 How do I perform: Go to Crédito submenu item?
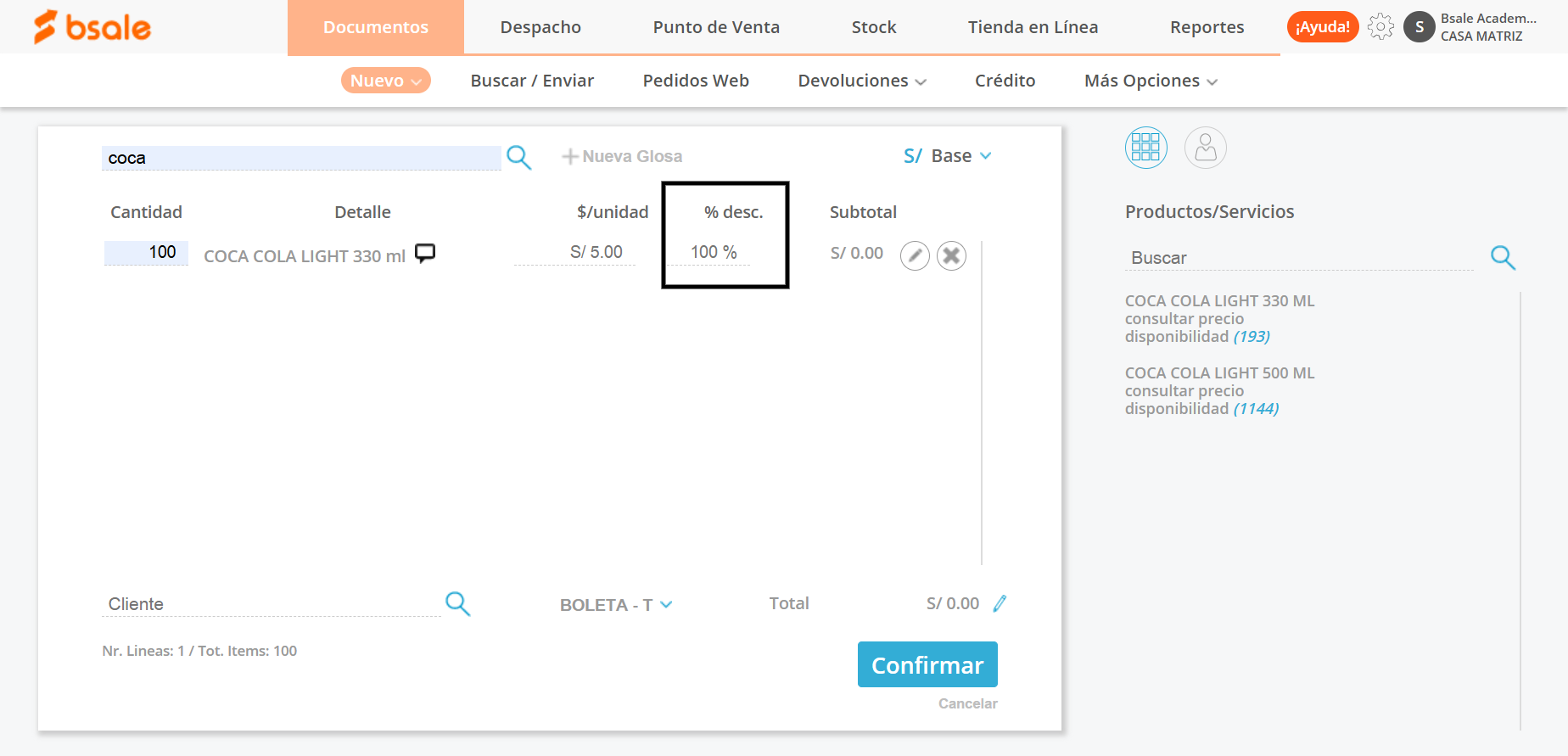[1005, 81]
